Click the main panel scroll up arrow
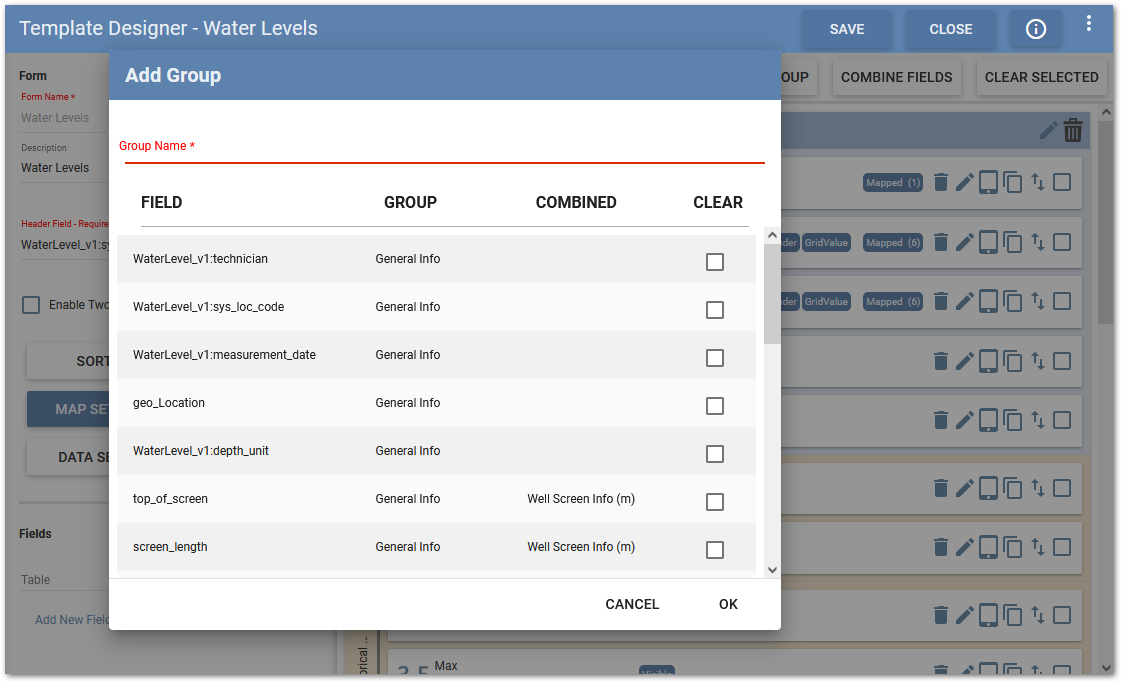The height and width of the screenshot is (683, 1122). point(1106,112)
